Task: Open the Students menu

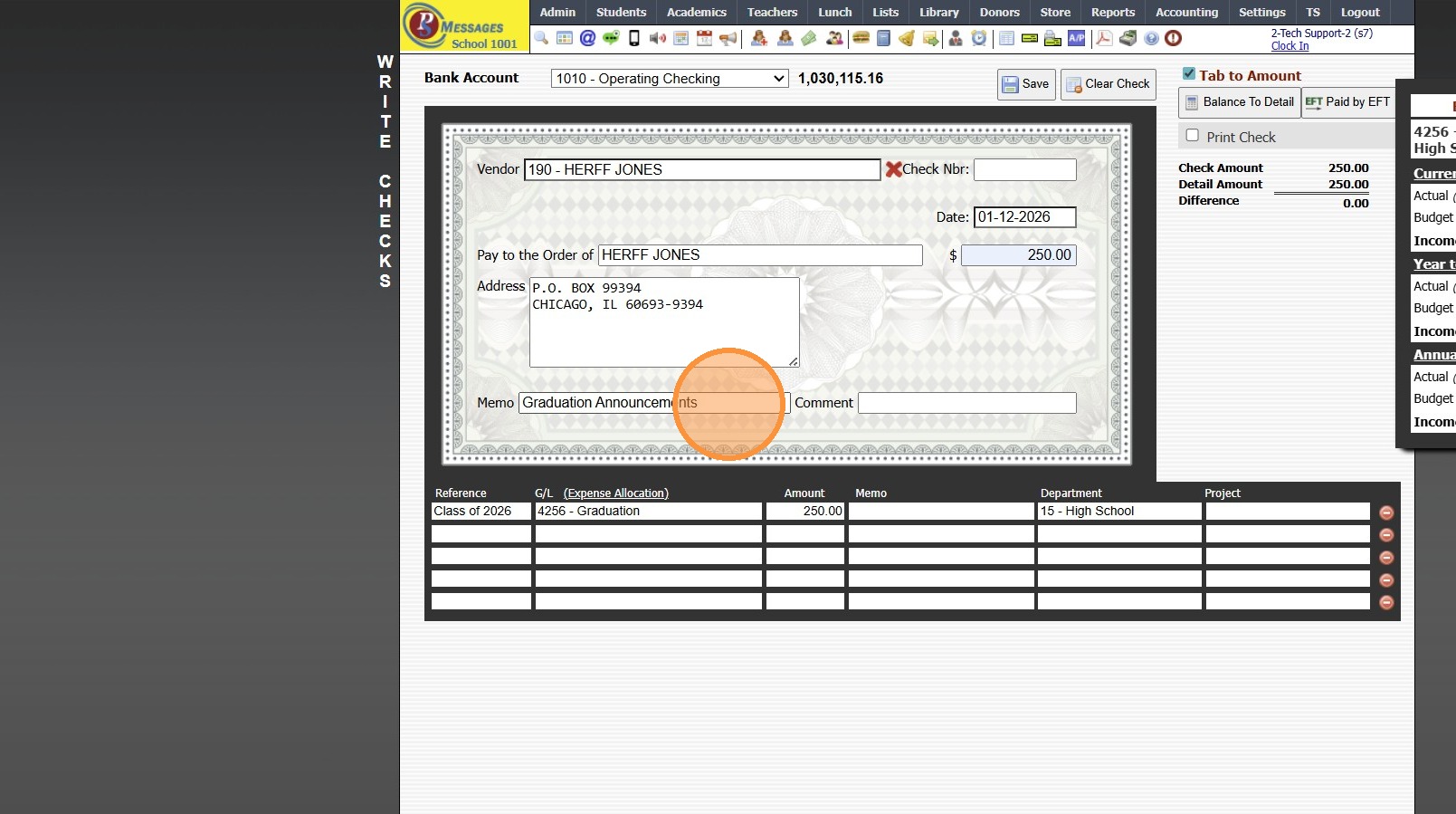Action: [622, 13]
